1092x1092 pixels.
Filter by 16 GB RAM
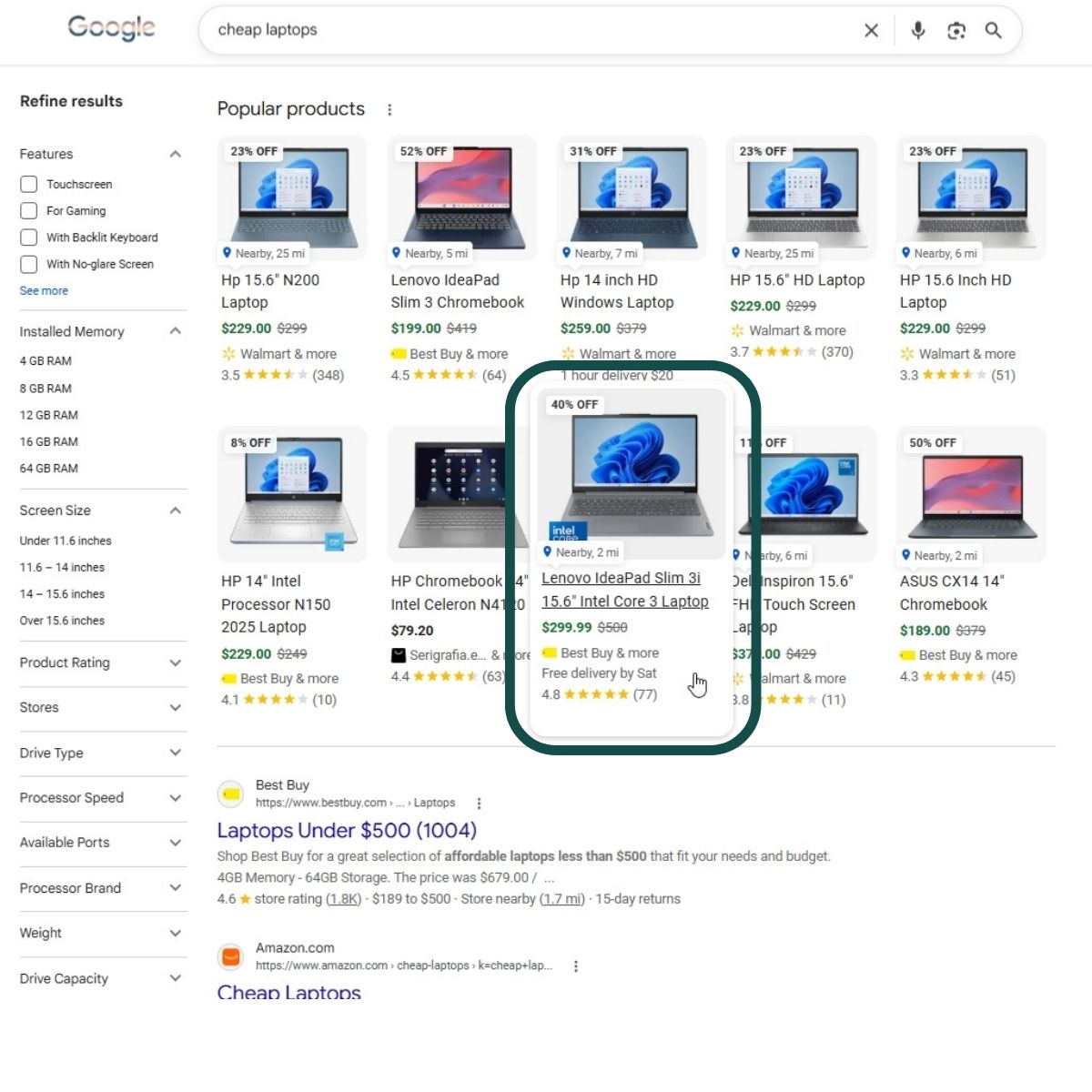click(49, 441)
